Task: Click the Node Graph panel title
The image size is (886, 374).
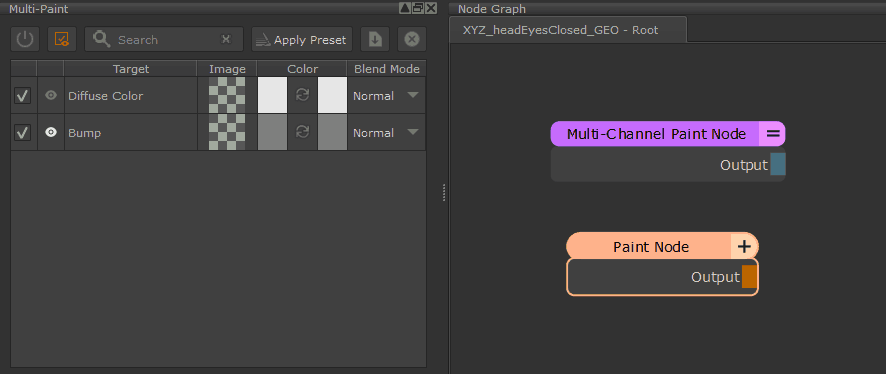Action: point(492,9)
